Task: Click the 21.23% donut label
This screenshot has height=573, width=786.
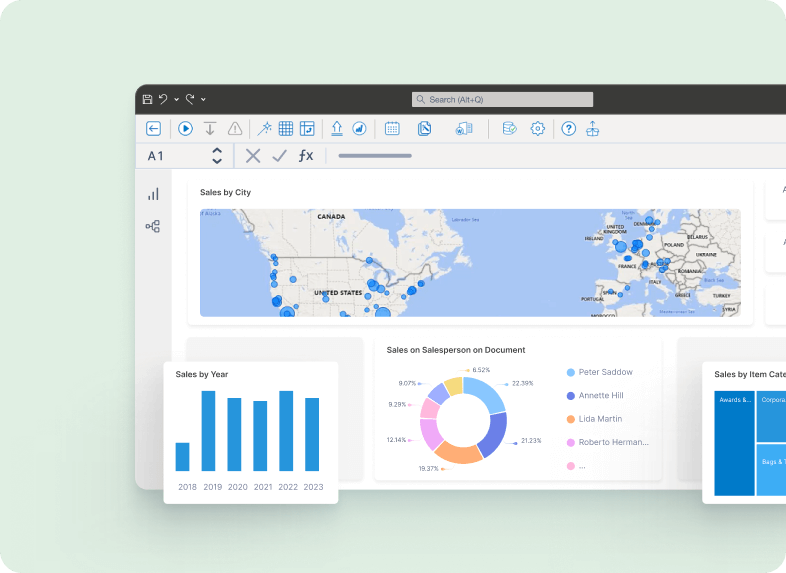Action: (x=531, y=441)
